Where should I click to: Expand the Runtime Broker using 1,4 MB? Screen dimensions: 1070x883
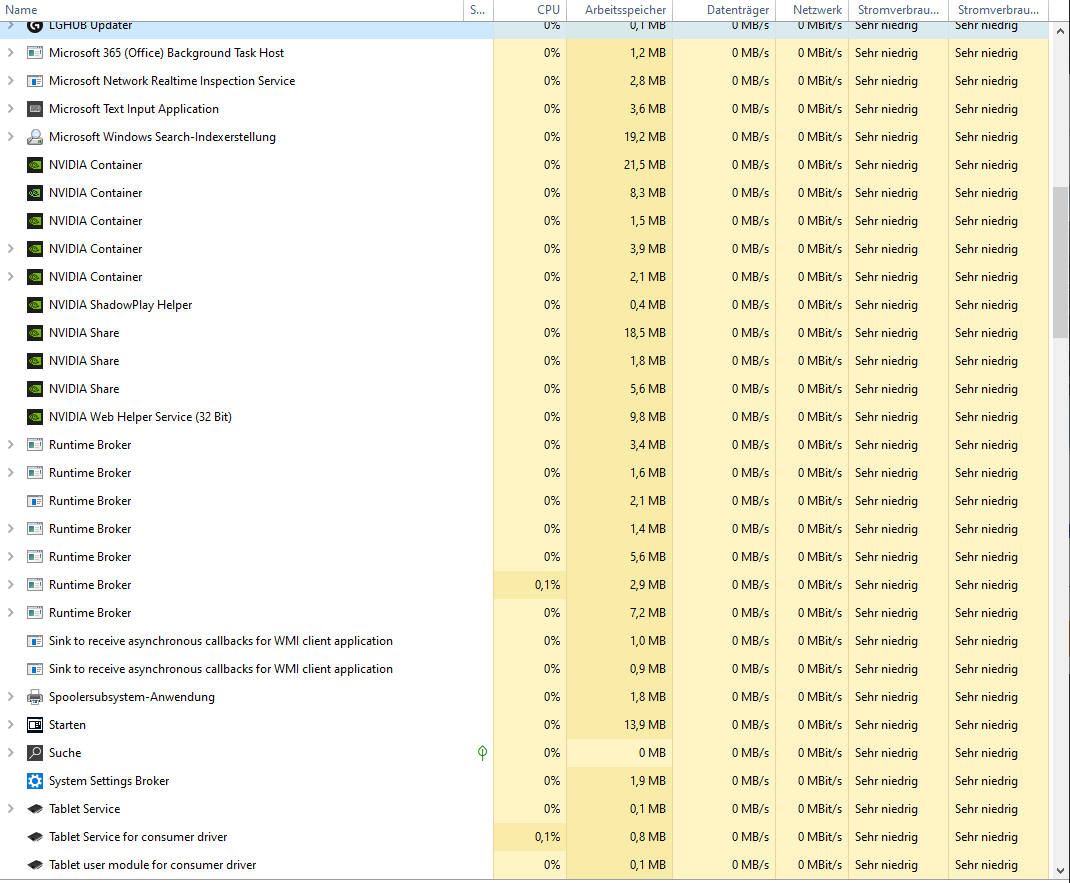[x=10, y=528]
